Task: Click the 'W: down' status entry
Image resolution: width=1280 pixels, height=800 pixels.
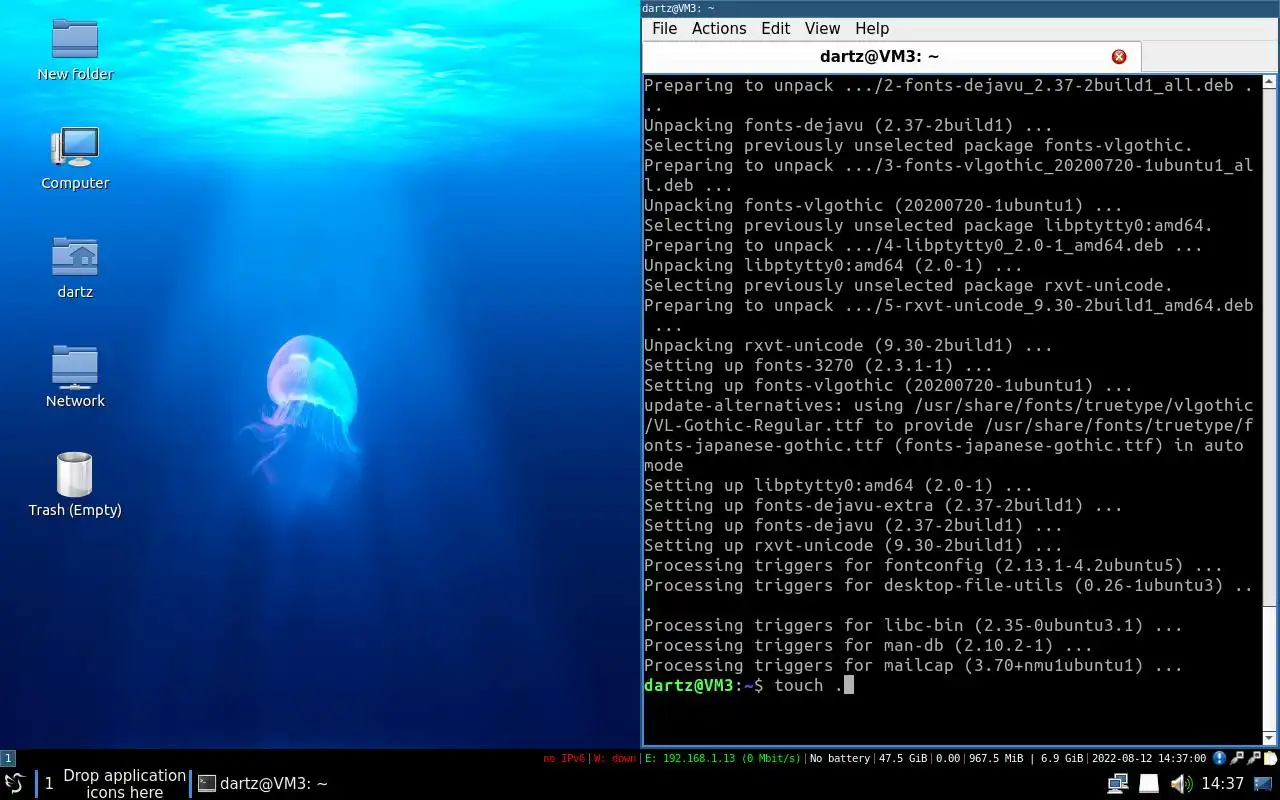Action: pos(614,758)
